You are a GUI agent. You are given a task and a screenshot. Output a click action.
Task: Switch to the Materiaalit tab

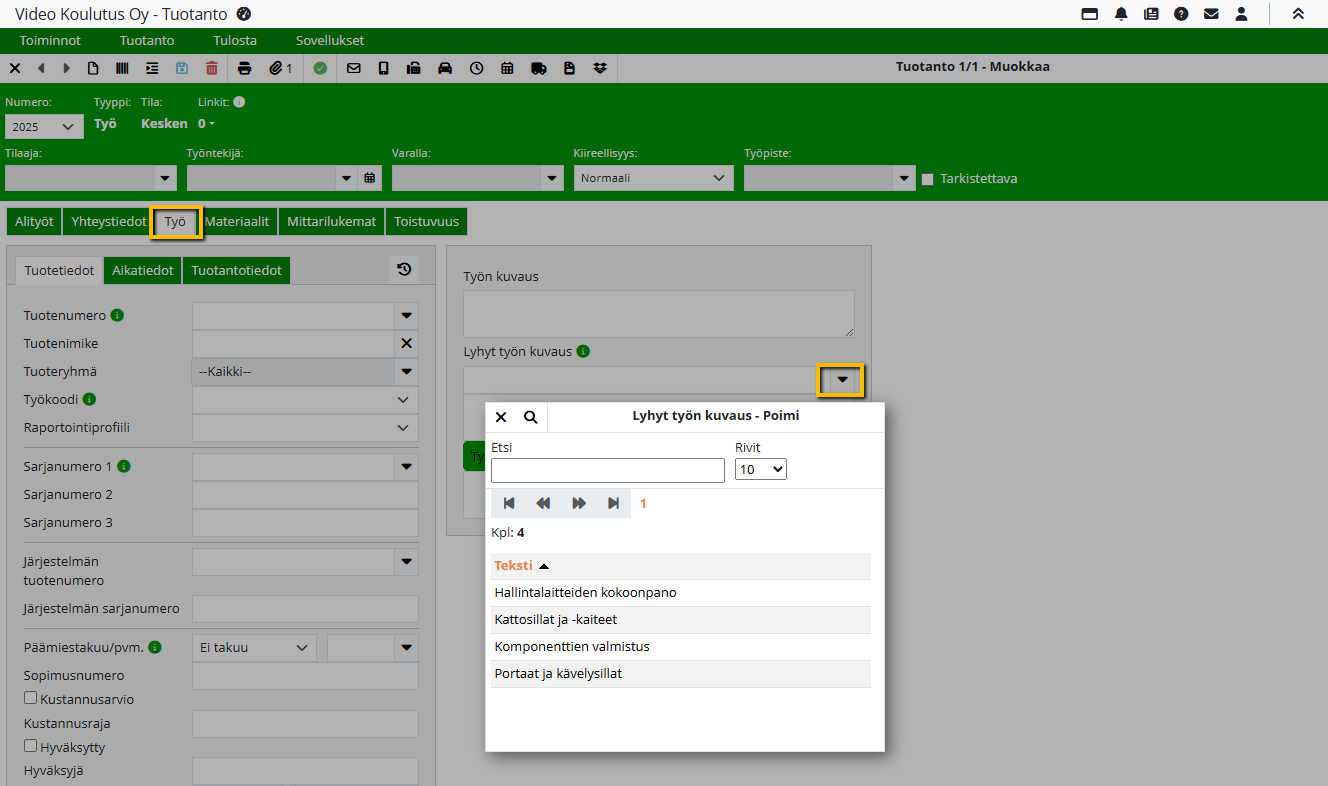pos(237,222)
